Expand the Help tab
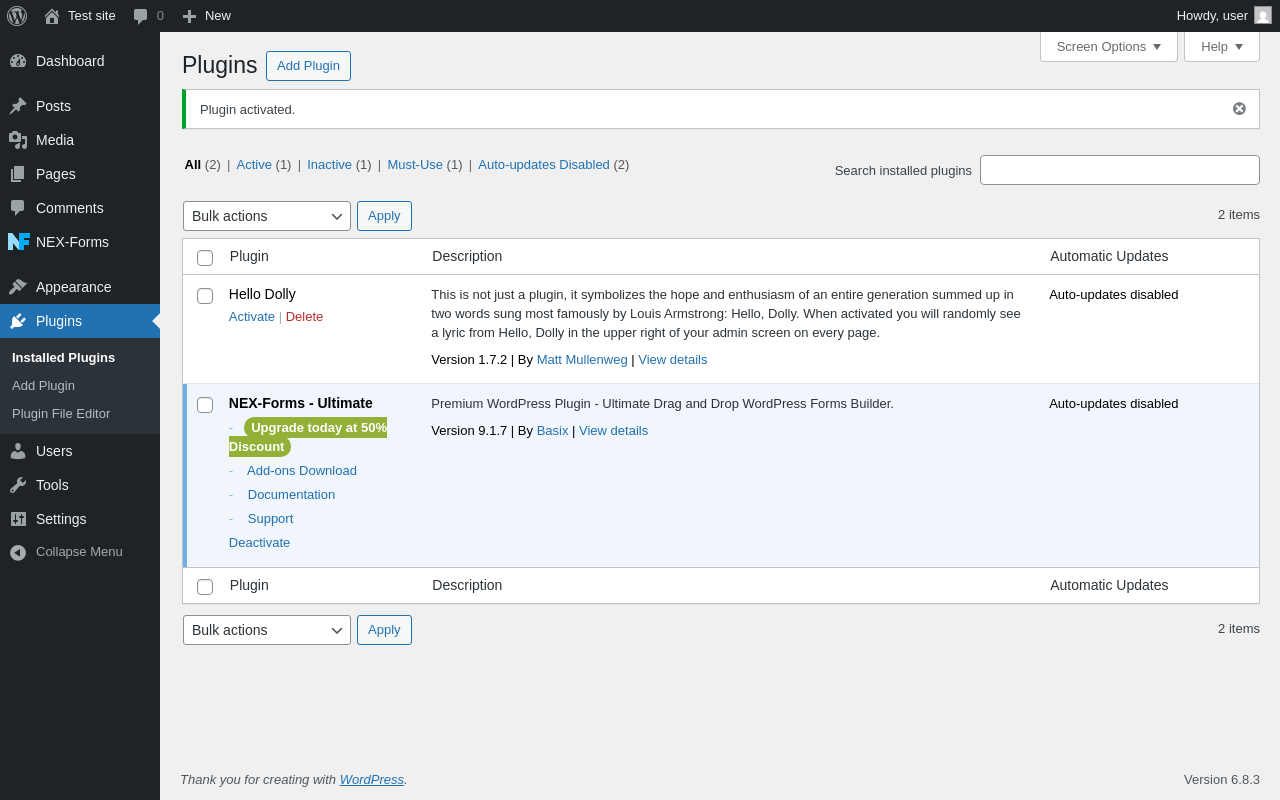The height and width of the screenshot is (800, 1280). pyautogui.click(x=1221, y=46)
